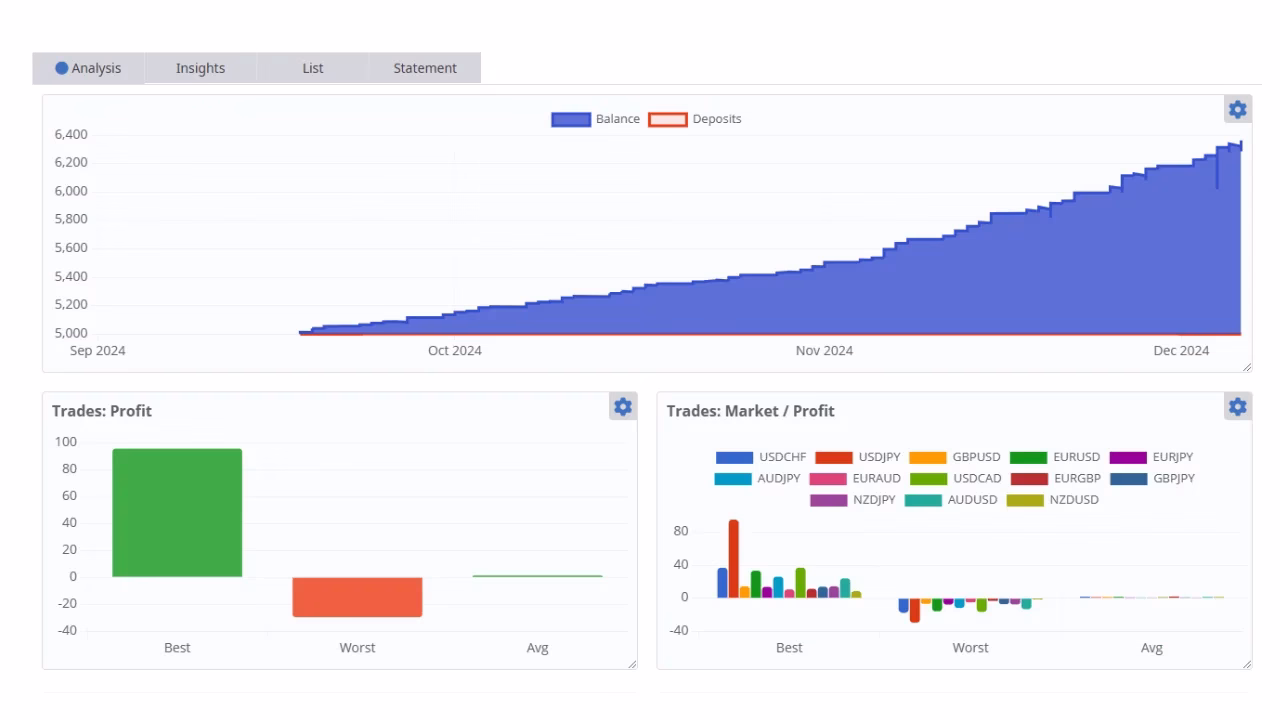
Task: Hide USDJPY series in market legend
Action: pos(858,457)
